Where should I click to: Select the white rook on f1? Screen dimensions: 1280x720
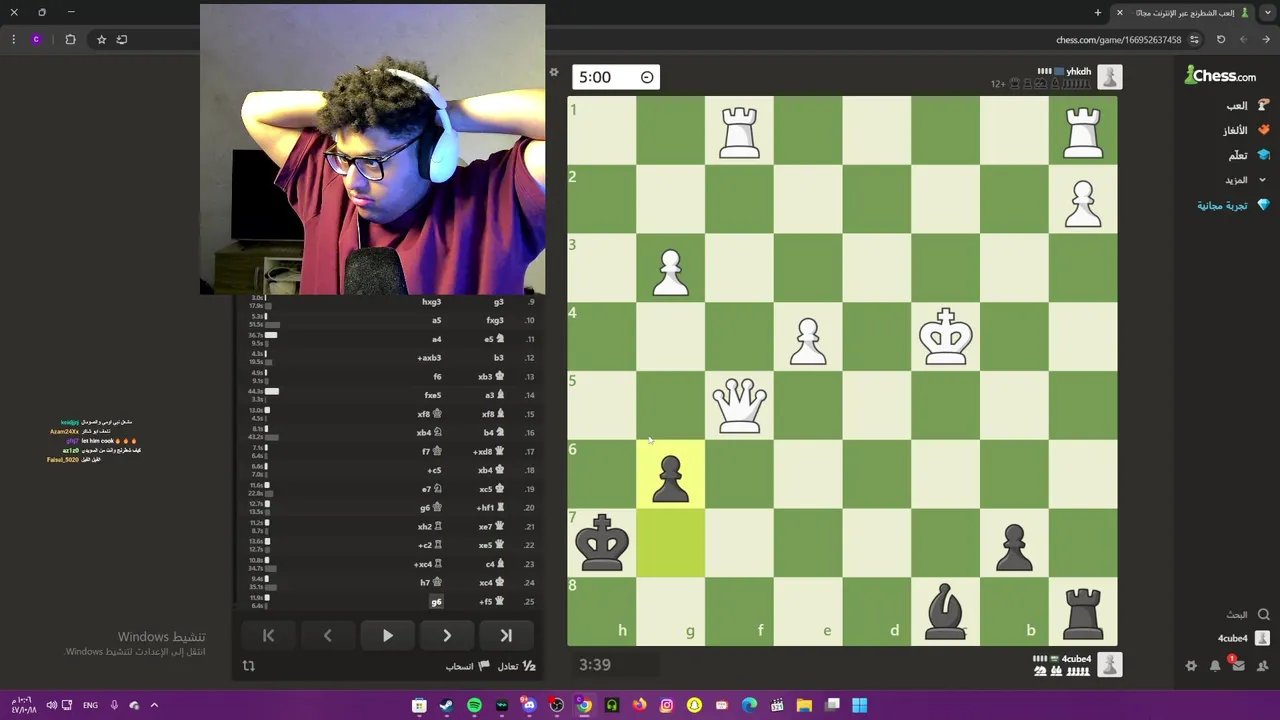(x=739, y=131)
